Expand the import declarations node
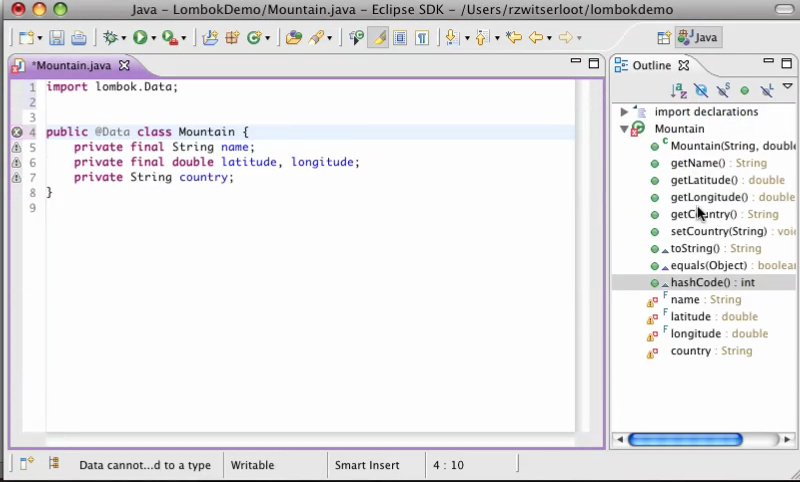Screen dimensions: 800x482 click(x=625, y=112)
